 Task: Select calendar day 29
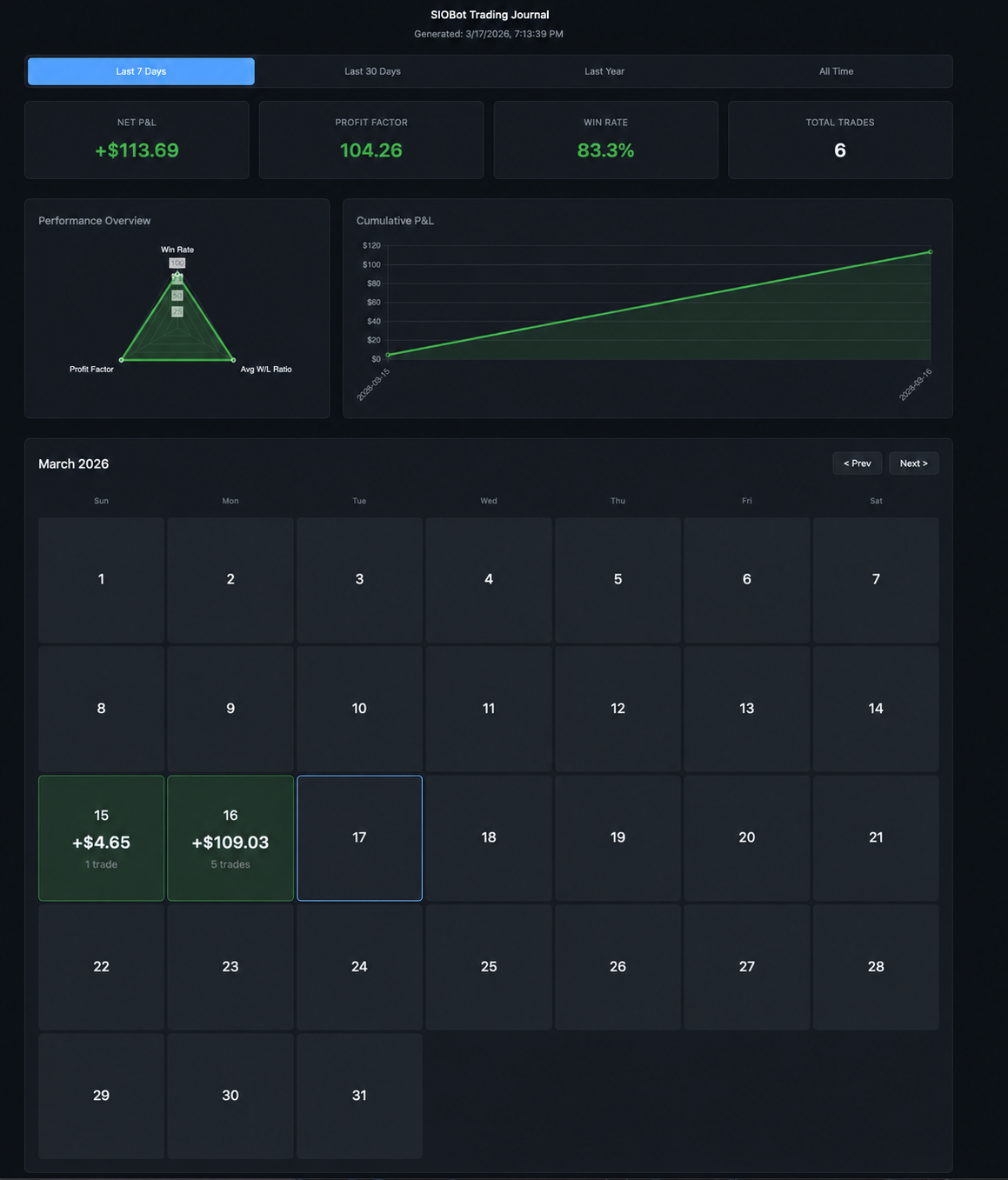[x=101, y=1096]
